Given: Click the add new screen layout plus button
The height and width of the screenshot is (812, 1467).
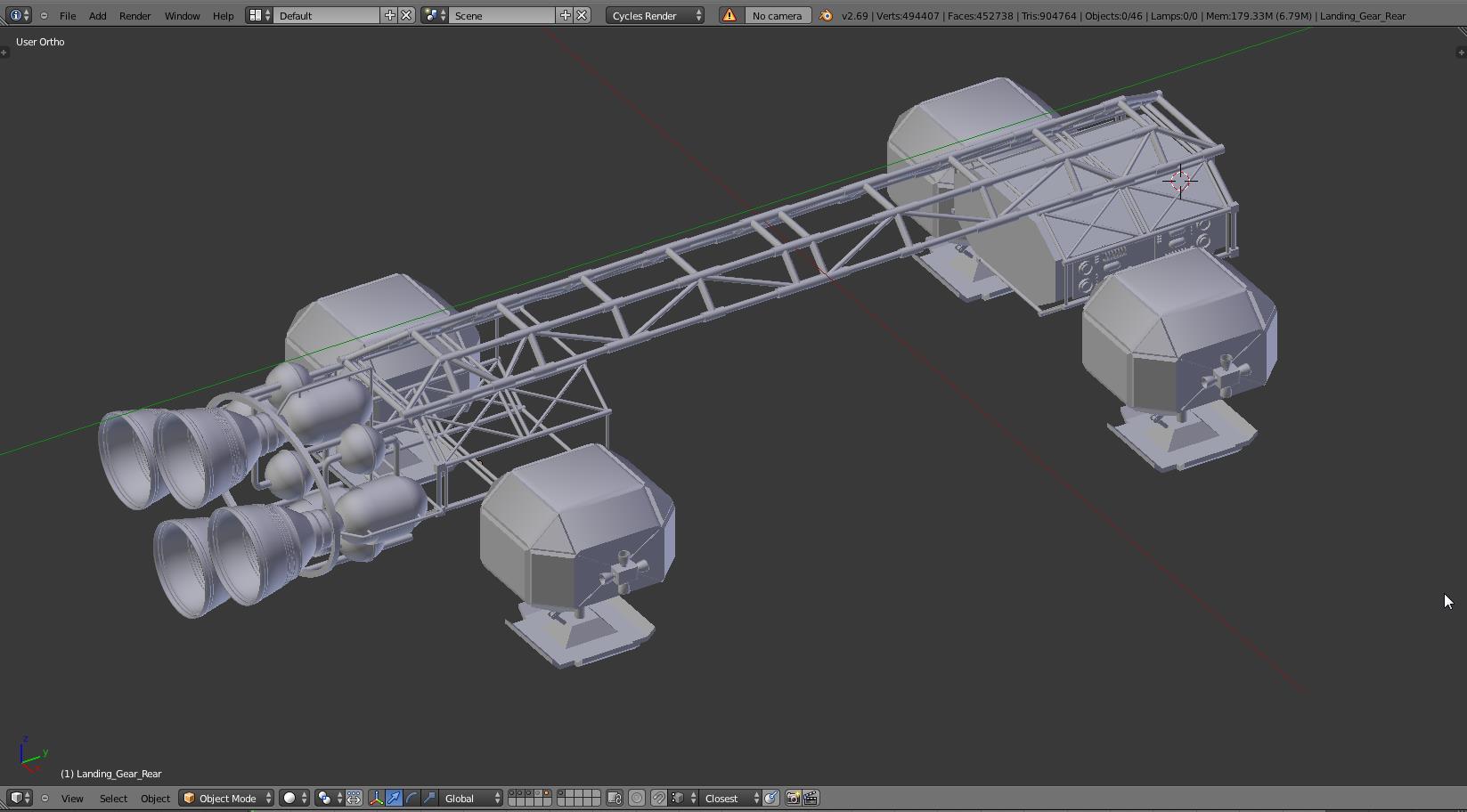Looking at the screenshot, I should 389,16.
